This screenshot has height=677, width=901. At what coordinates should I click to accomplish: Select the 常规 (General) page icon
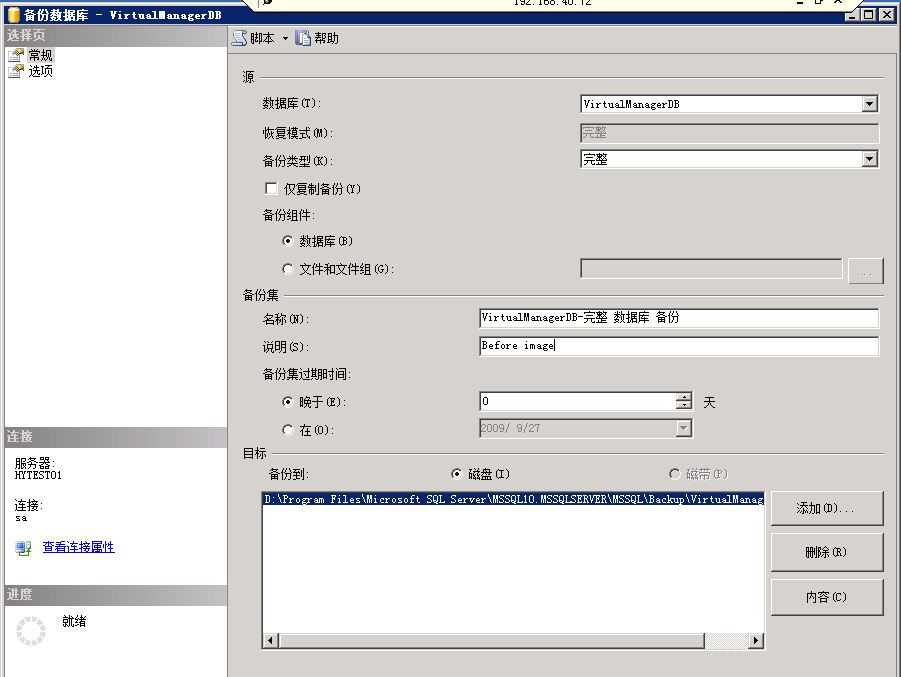tap(15, 56)
